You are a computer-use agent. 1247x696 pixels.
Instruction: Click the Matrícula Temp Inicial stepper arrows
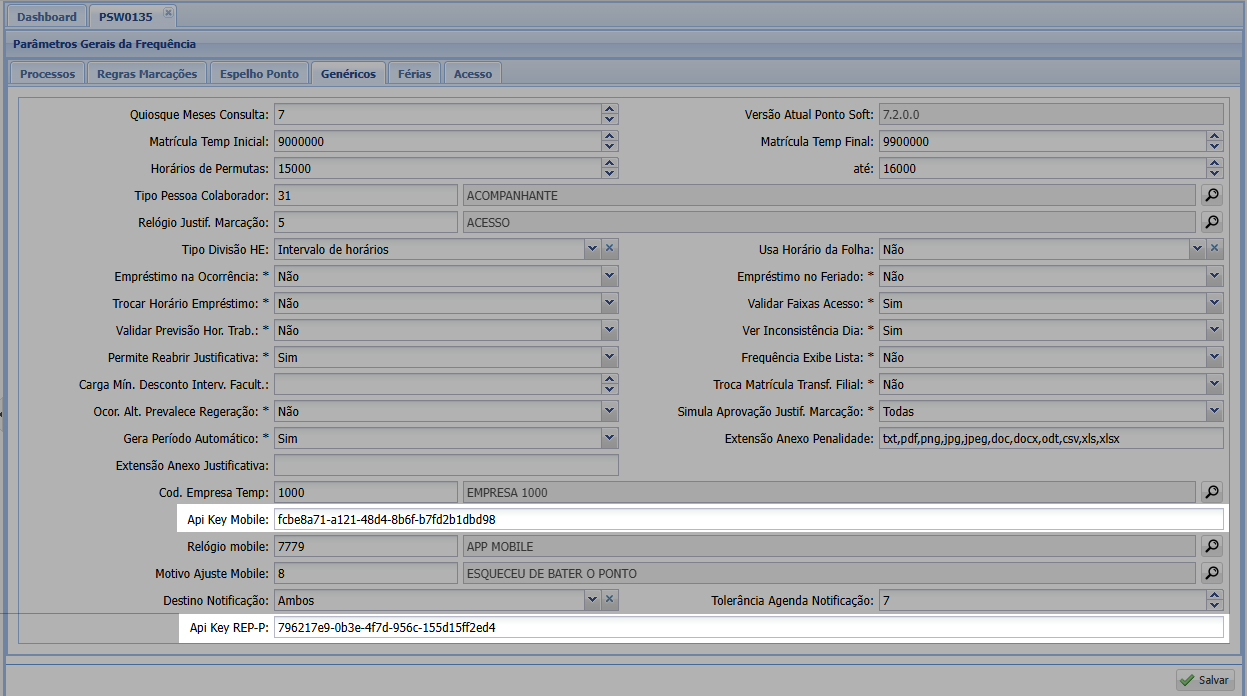[610, 141]
